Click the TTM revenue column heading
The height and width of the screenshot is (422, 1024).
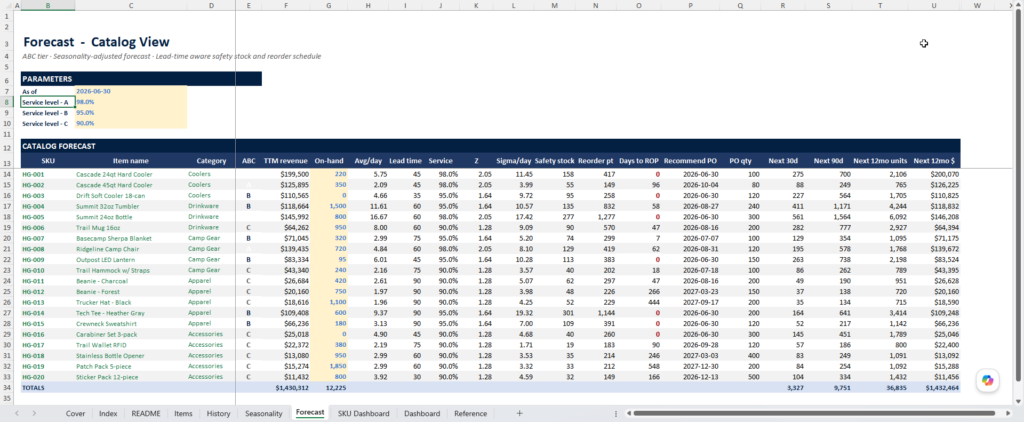point(285,161)
